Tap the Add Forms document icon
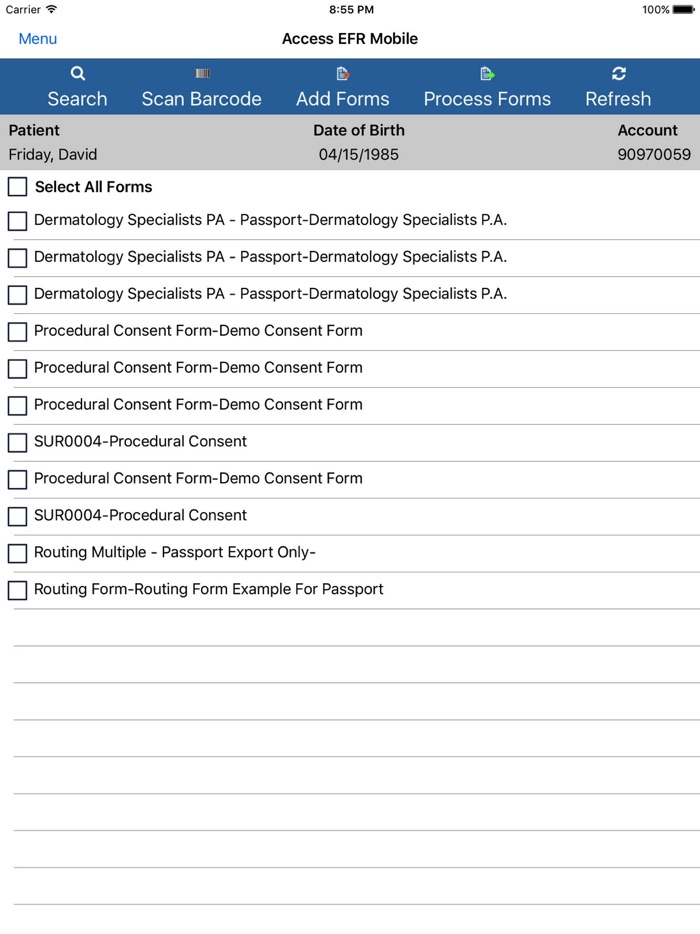This screenshot has width=700, height=934. (x=342, y=72)
